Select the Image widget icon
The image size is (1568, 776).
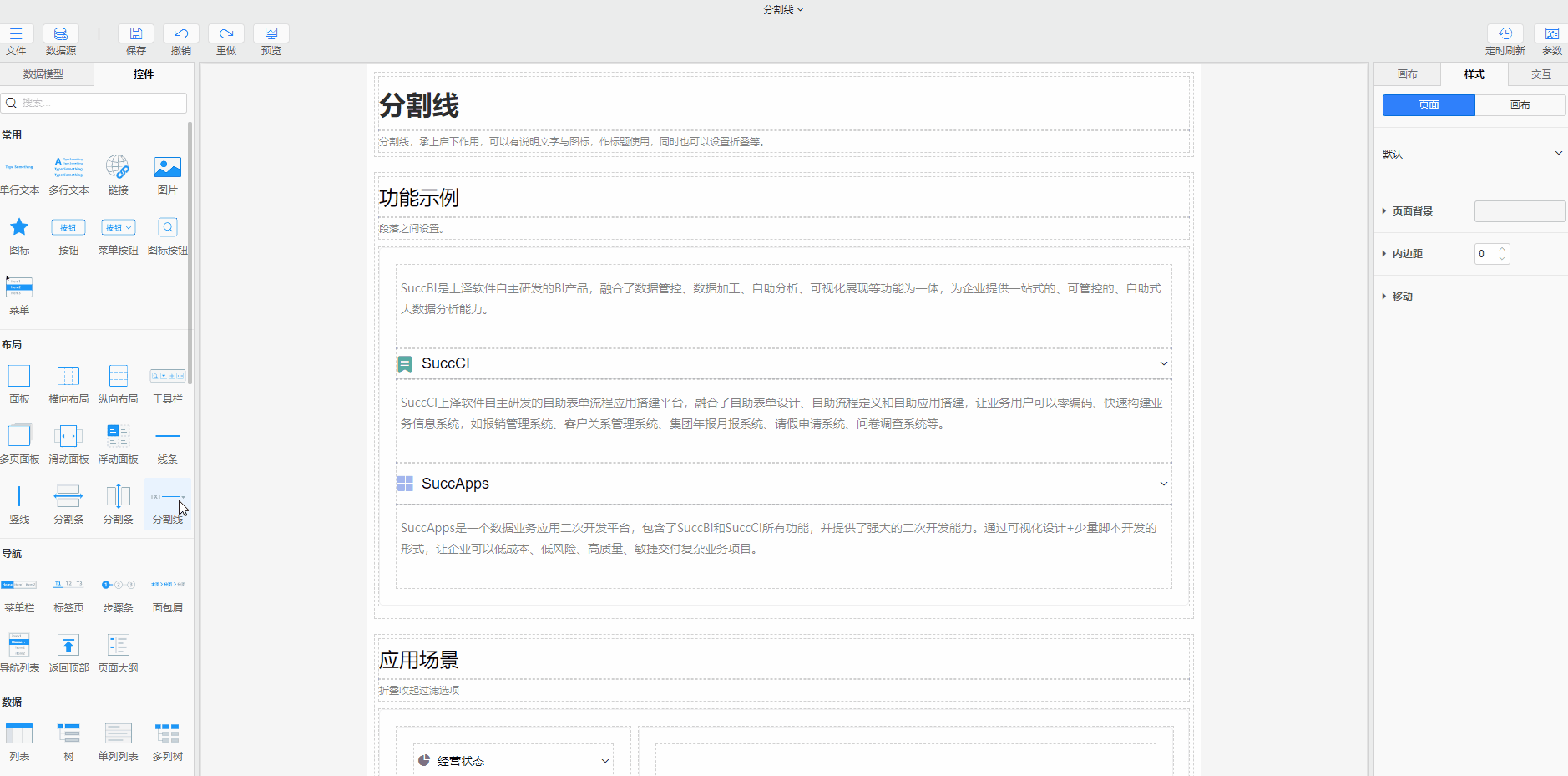(x=168, y=168)
